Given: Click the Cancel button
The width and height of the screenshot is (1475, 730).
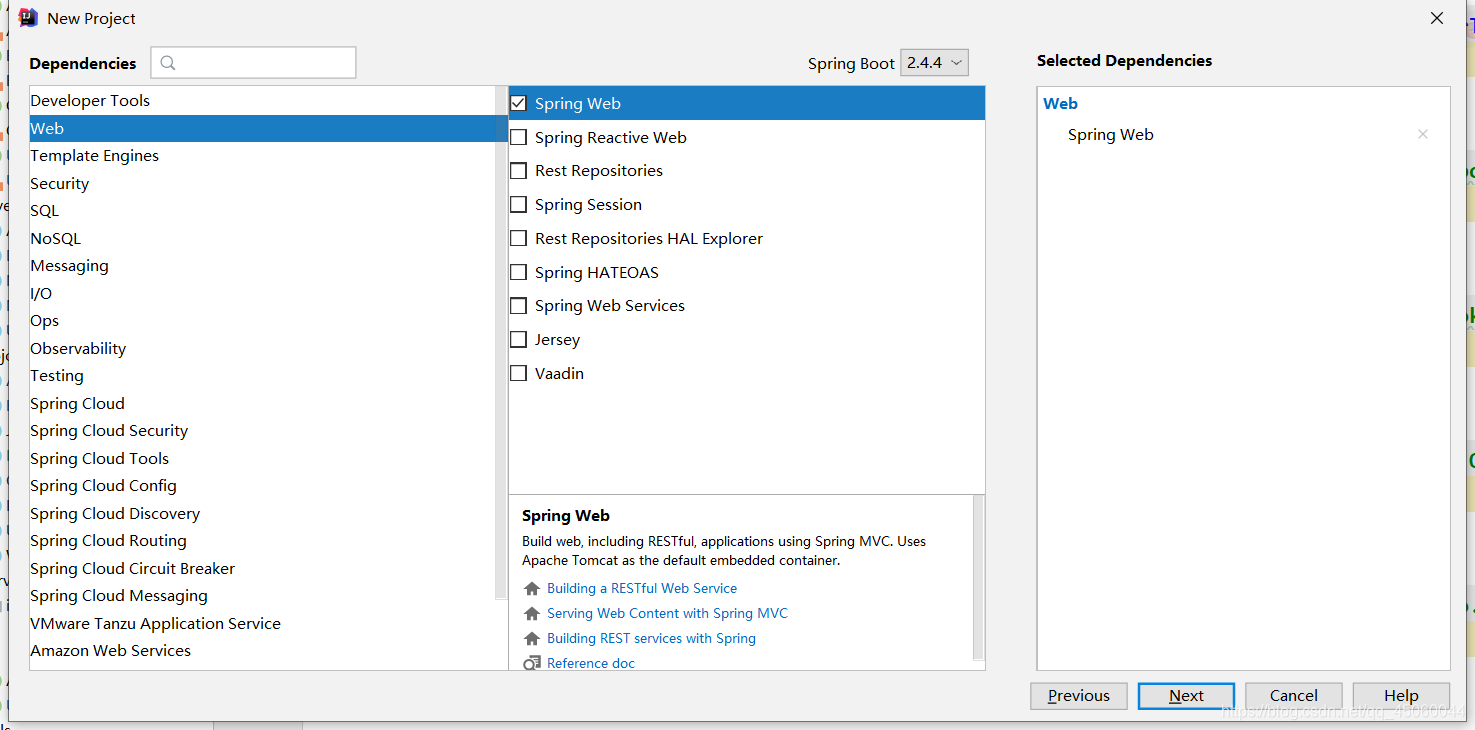Looking at the screenshot, I should (1294, 696).
